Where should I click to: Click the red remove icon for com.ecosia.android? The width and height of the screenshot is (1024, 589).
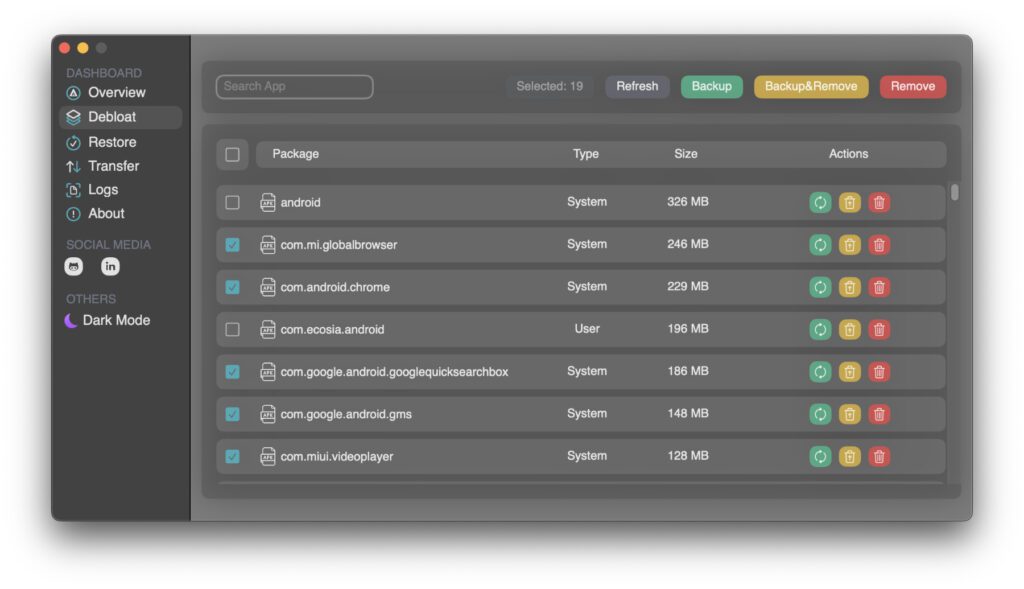[879, 329]
